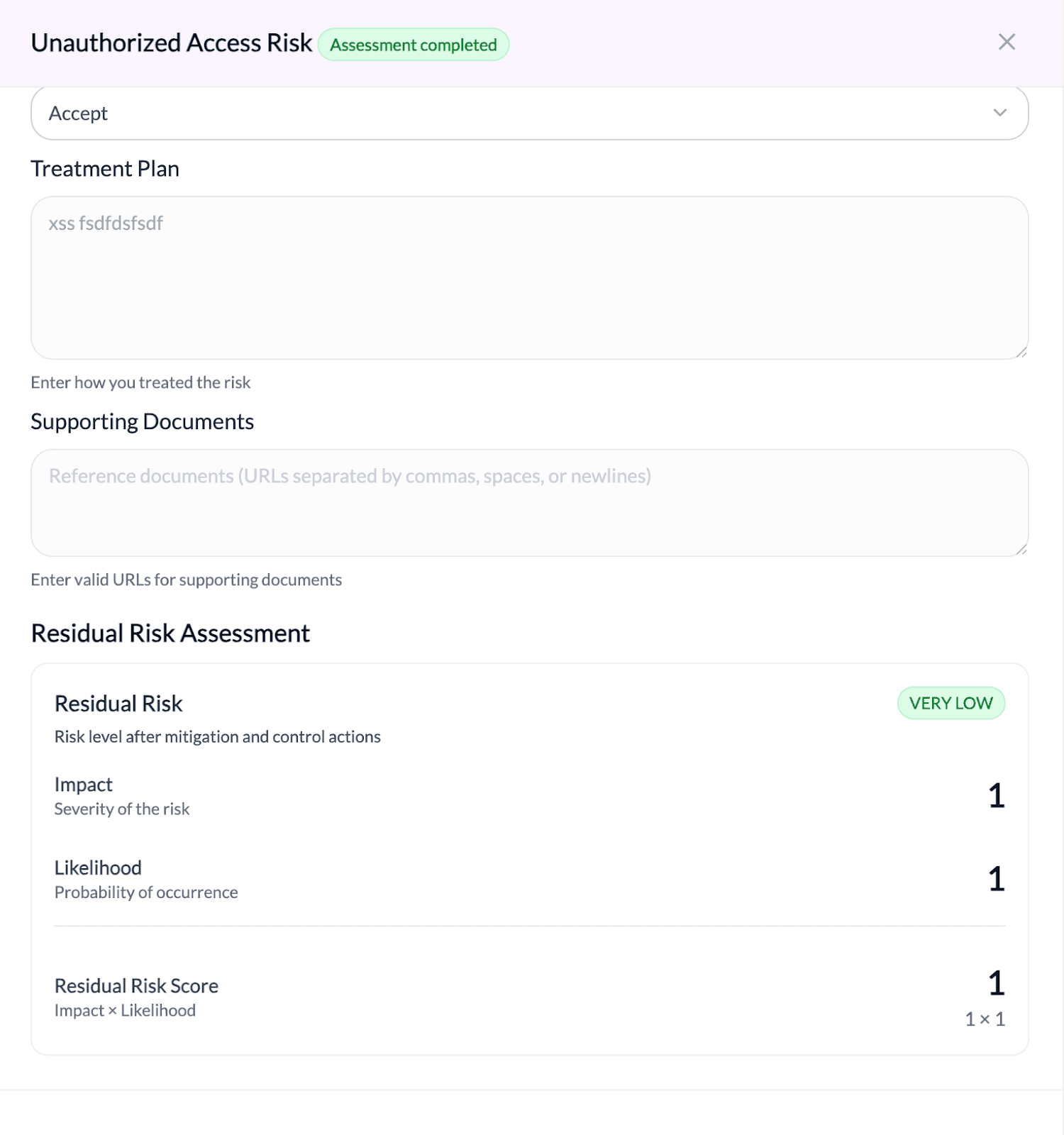Select the Likelihood value number
Viewport: 1064px width, 1135px height.
point(996,879)
